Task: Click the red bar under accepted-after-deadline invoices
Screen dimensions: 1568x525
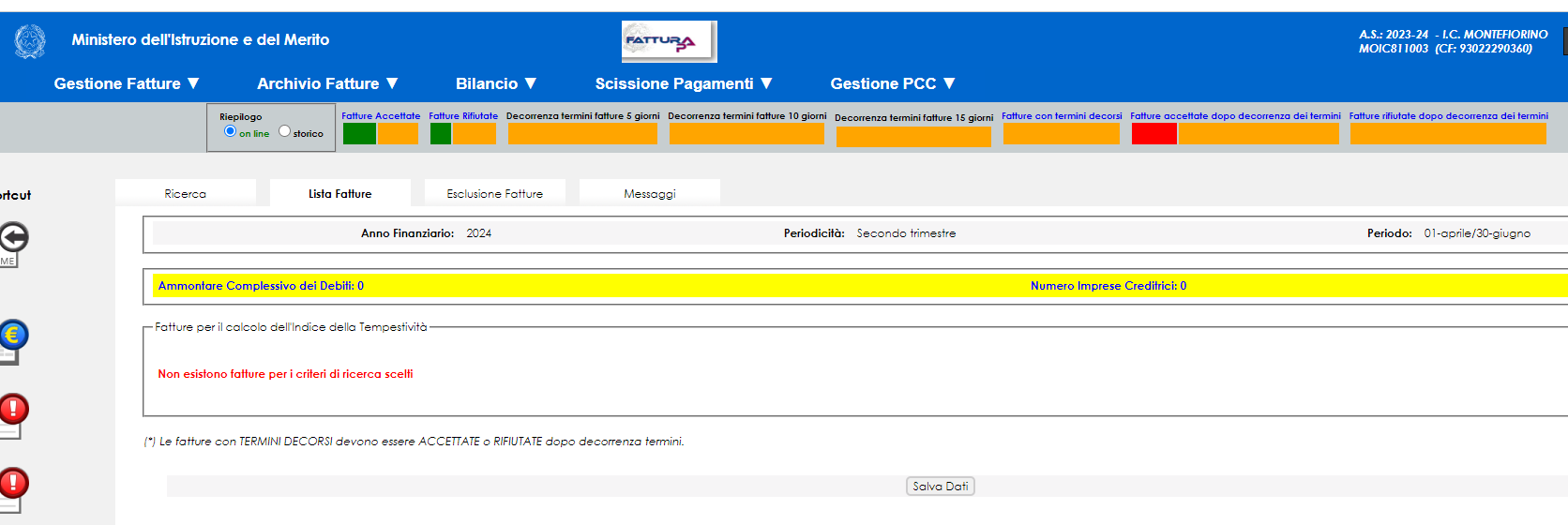Action: click(x=1153, y=134)
